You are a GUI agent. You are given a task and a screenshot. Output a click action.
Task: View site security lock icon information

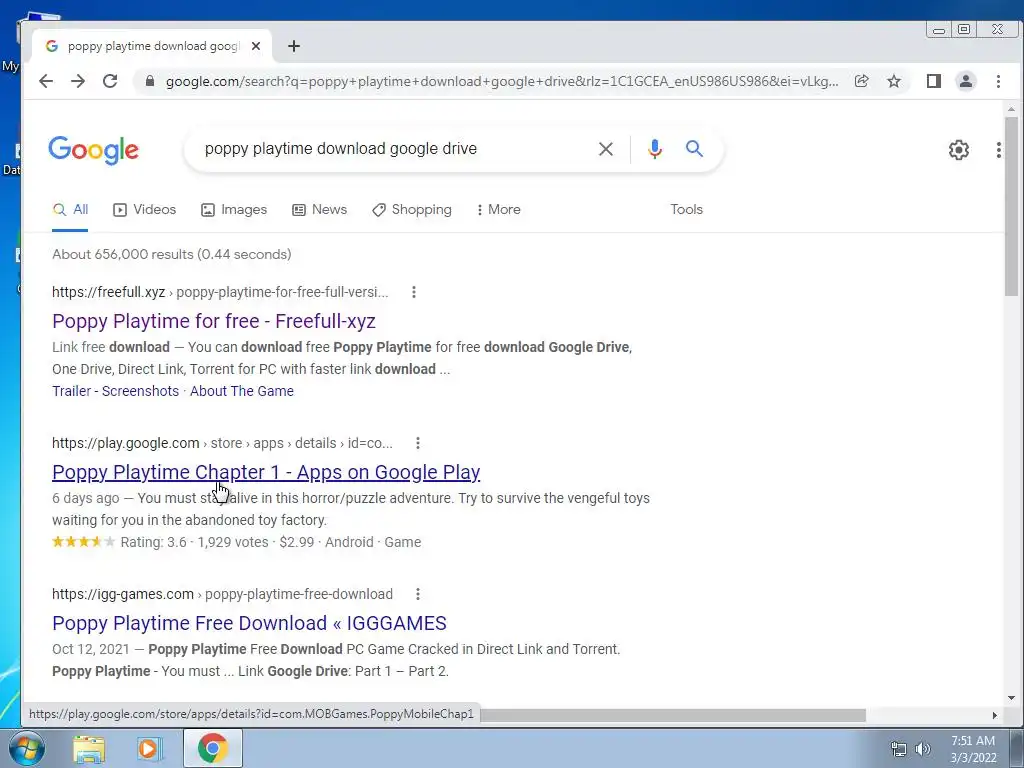tap(150, 81)
